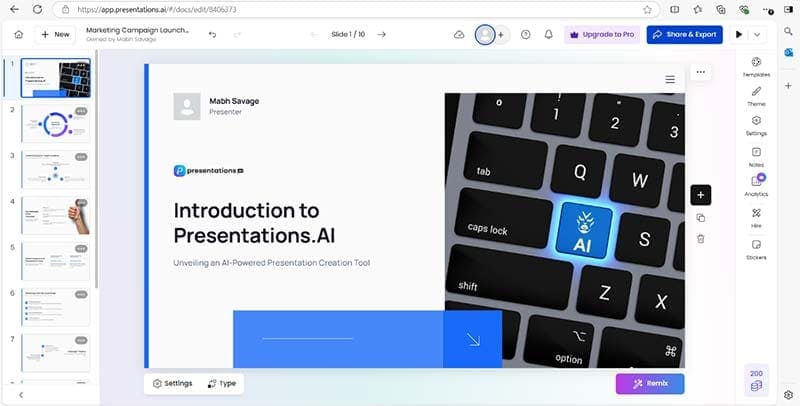Collapse the slide thumbnail panel
The image size is (800, 406).
coord(21,395)
